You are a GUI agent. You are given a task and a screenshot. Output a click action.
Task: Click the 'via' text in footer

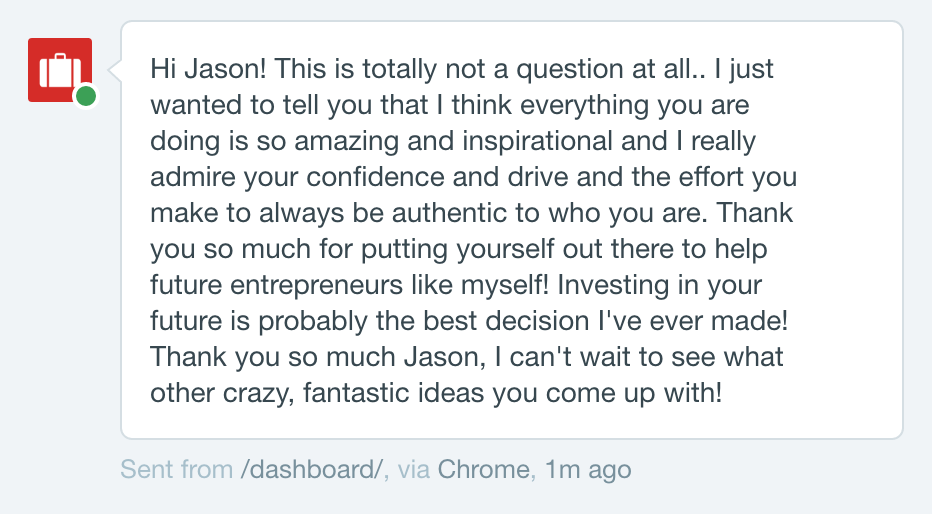[414, 469]
